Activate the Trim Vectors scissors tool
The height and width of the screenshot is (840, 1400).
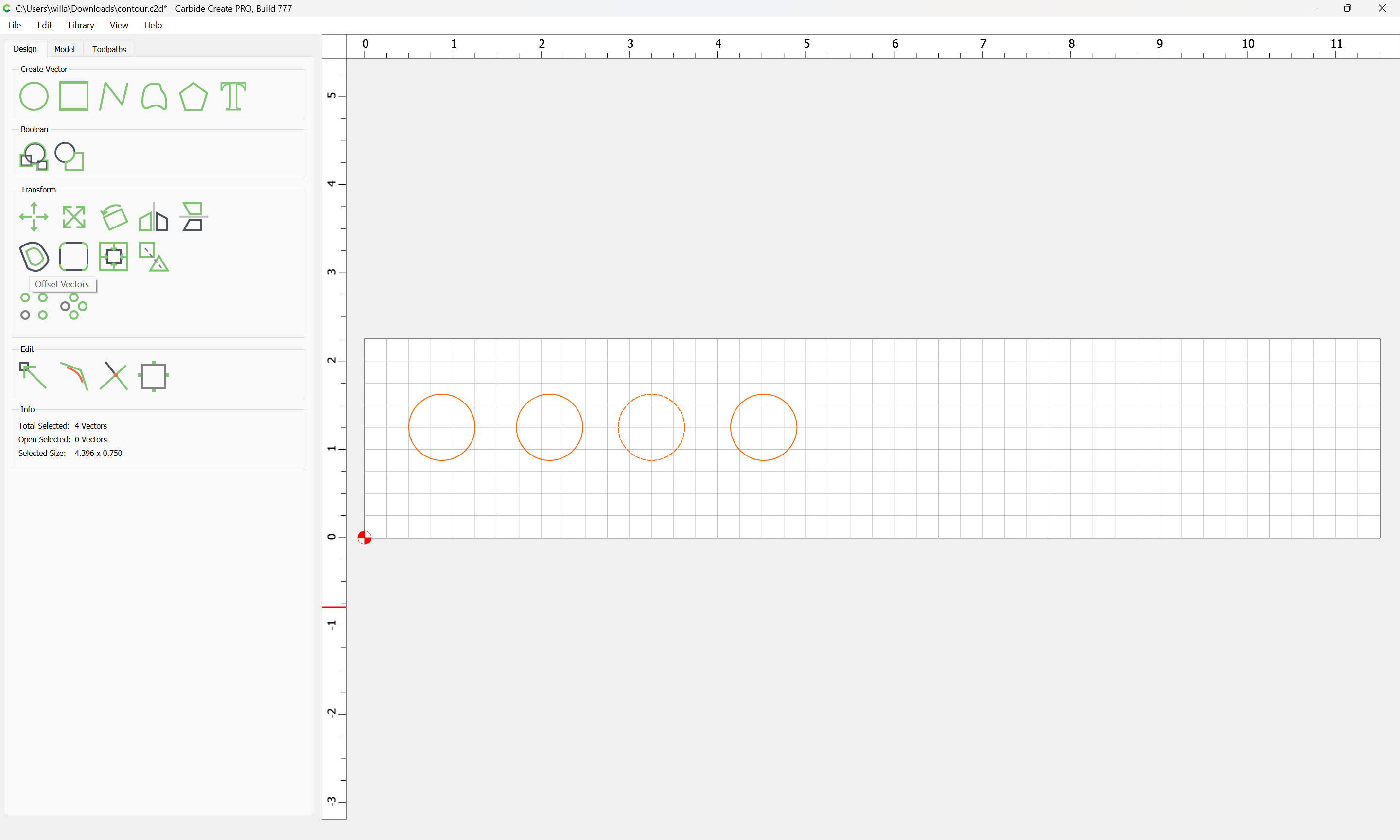(x=114, y=376)
